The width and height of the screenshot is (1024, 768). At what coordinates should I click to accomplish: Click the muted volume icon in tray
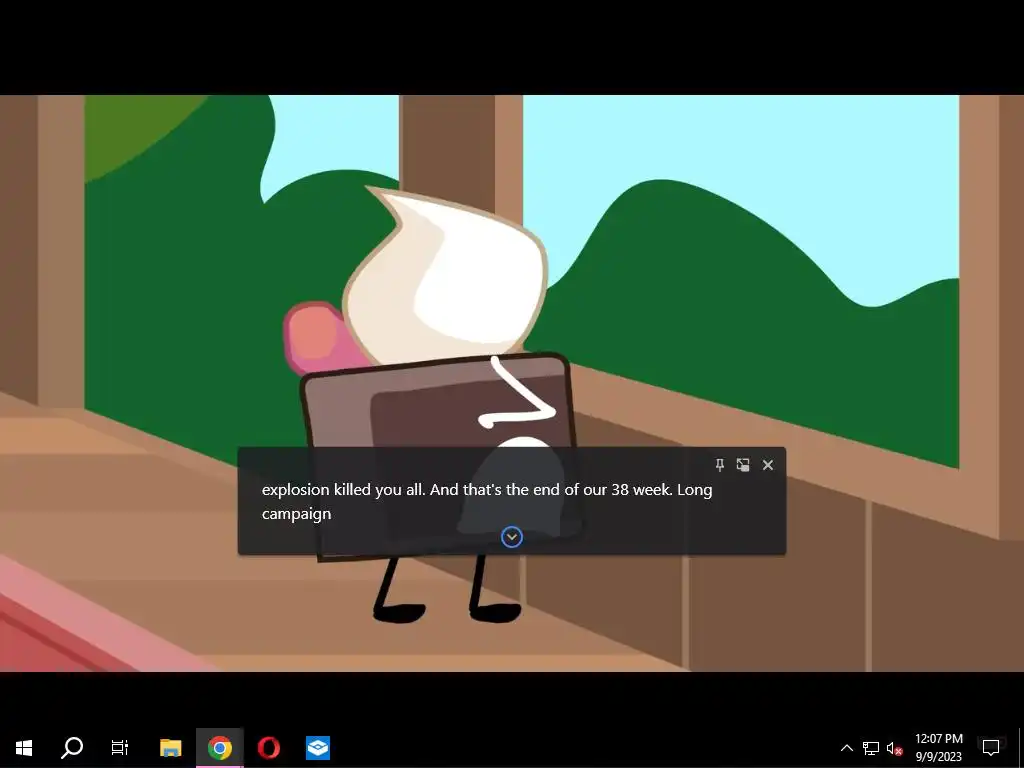tap(894, 748)
